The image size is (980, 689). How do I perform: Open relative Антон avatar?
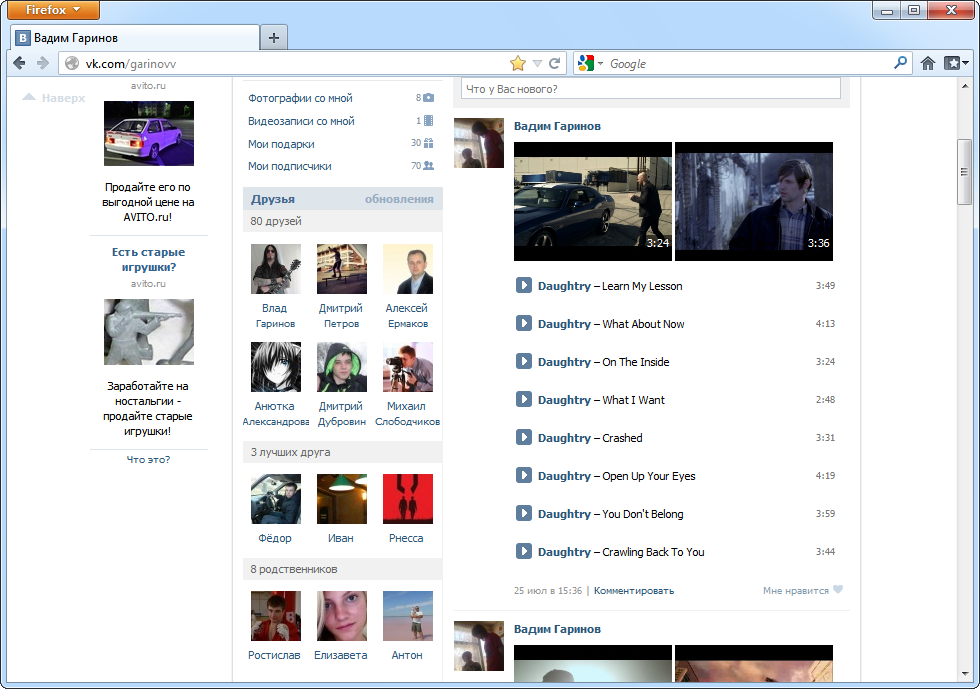click(408, 616)
